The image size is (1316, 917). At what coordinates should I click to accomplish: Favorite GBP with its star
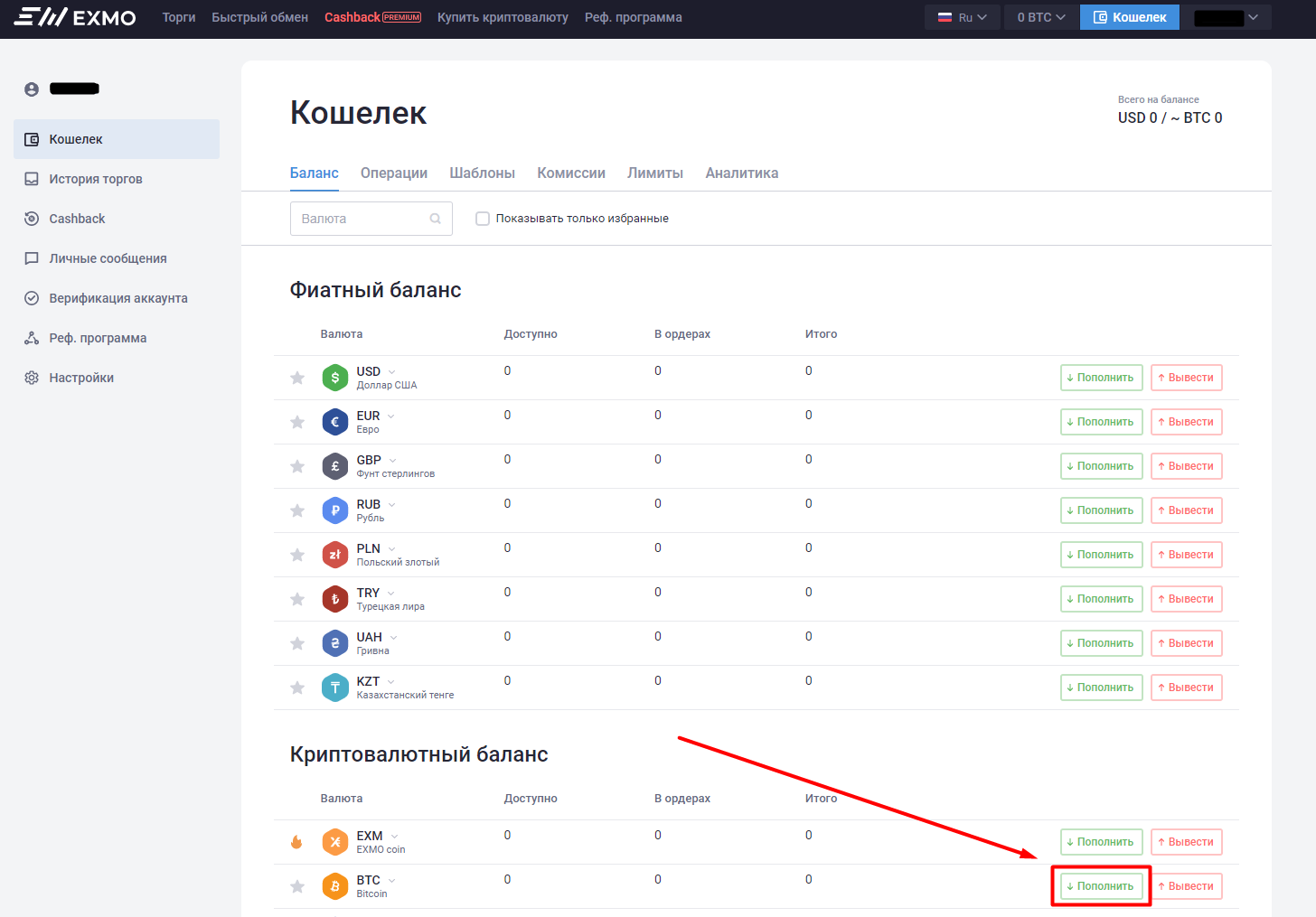297,466
